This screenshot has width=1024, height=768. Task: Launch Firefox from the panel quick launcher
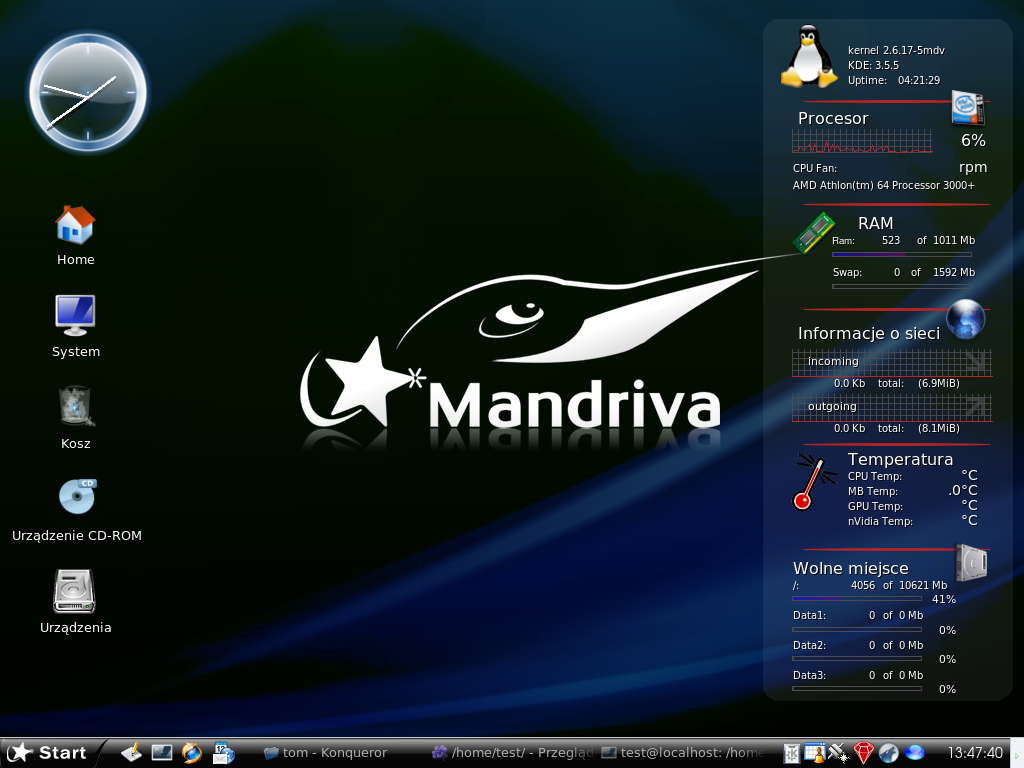click(191, 752)
